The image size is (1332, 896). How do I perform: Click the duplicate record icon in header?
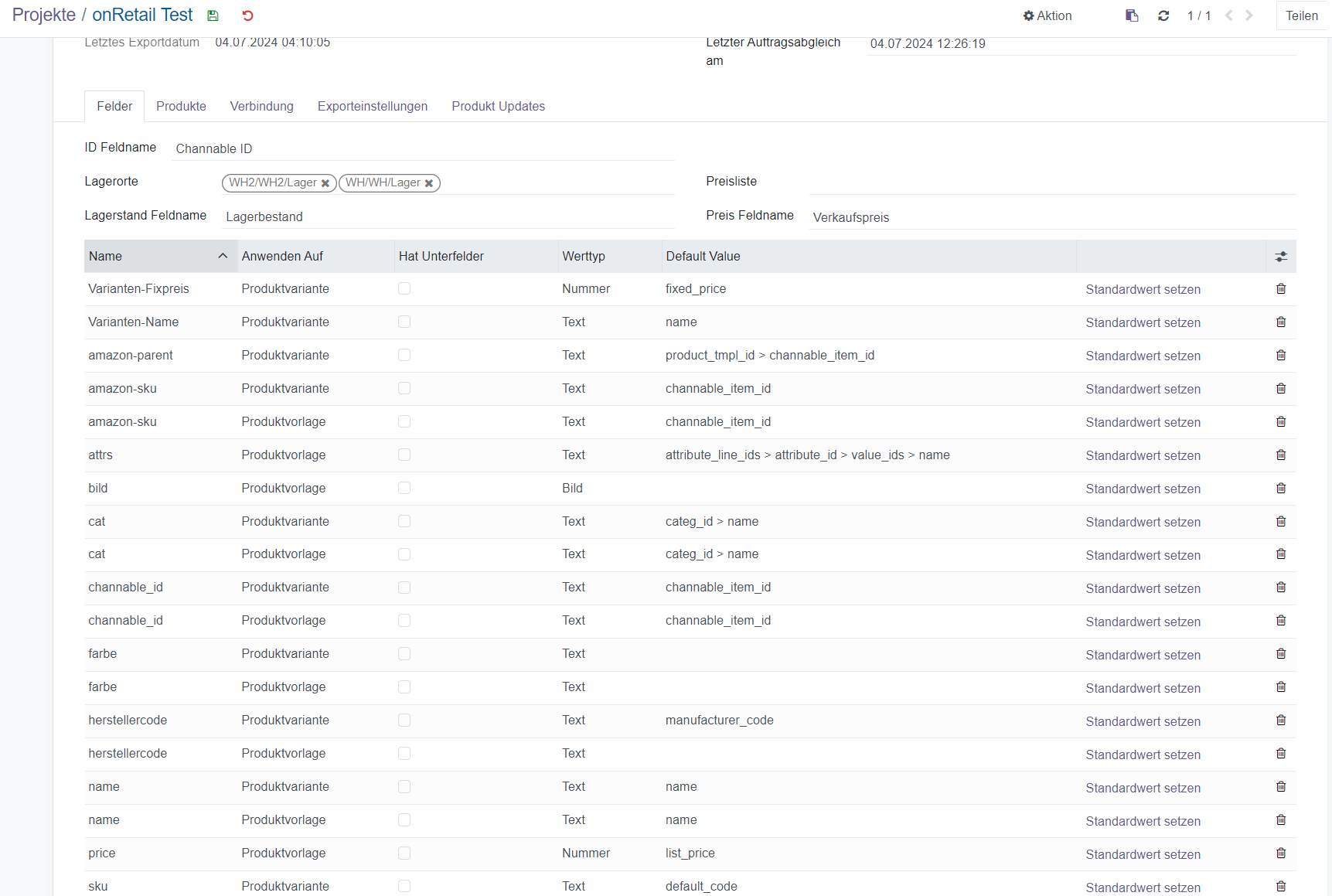click(x=1132, y=15)
